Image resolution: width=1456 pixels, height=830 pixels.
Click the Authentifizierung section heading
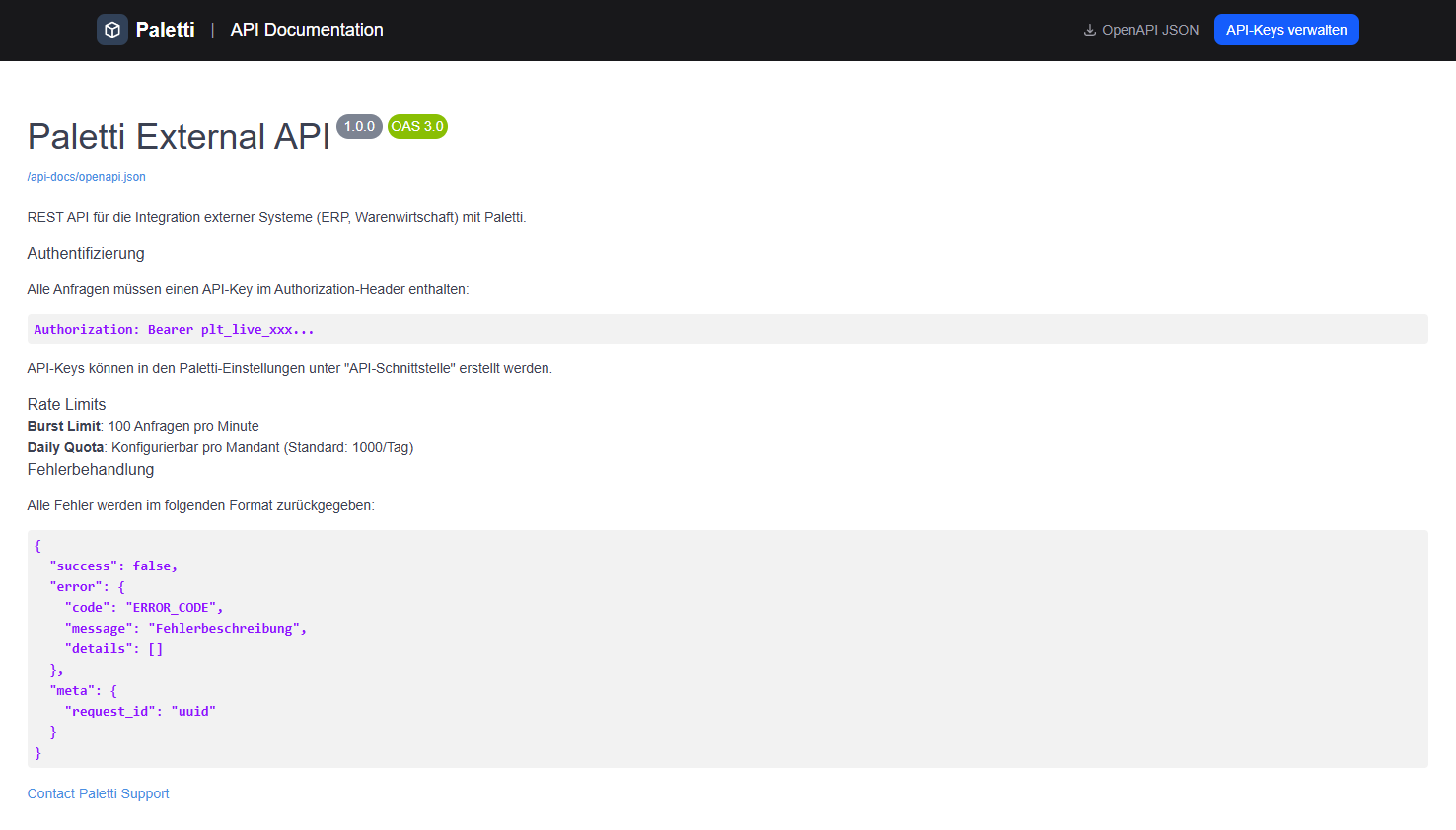pyautogui.click(x=86, y=254)
